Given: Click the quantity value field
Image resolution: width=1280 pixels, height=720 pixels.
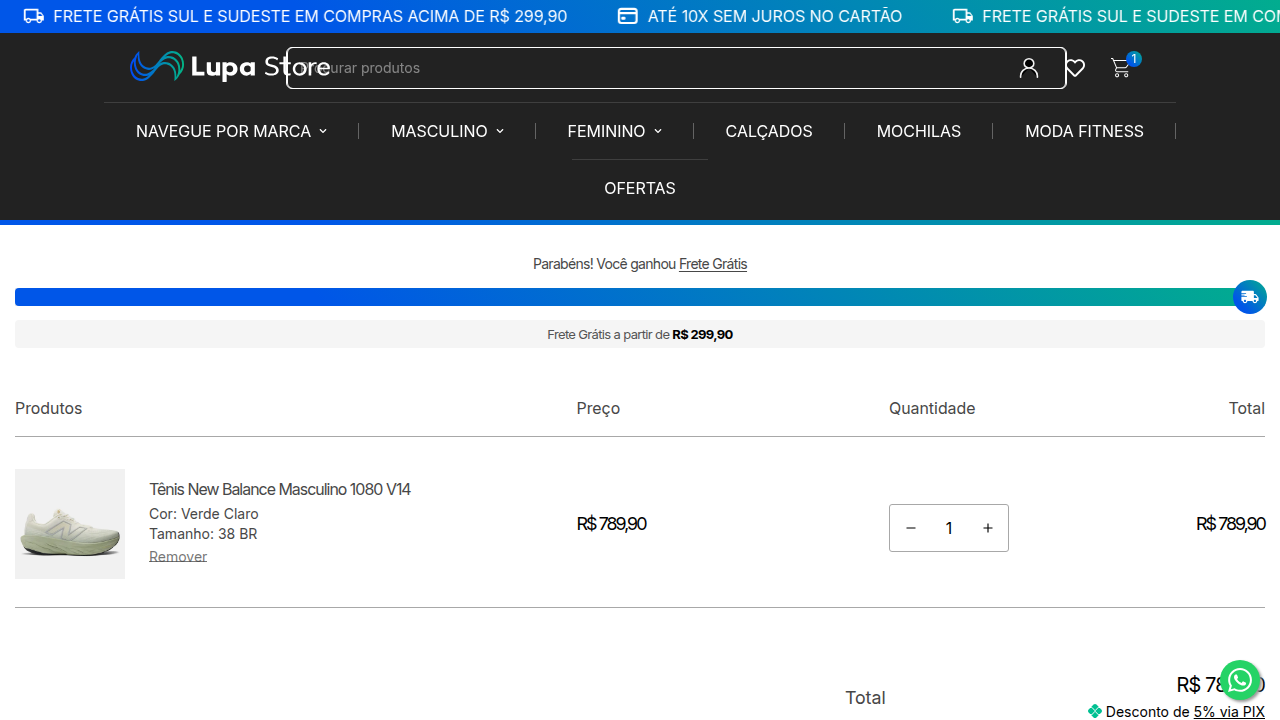Looking at the screenshot, I should tap(949, 528).
